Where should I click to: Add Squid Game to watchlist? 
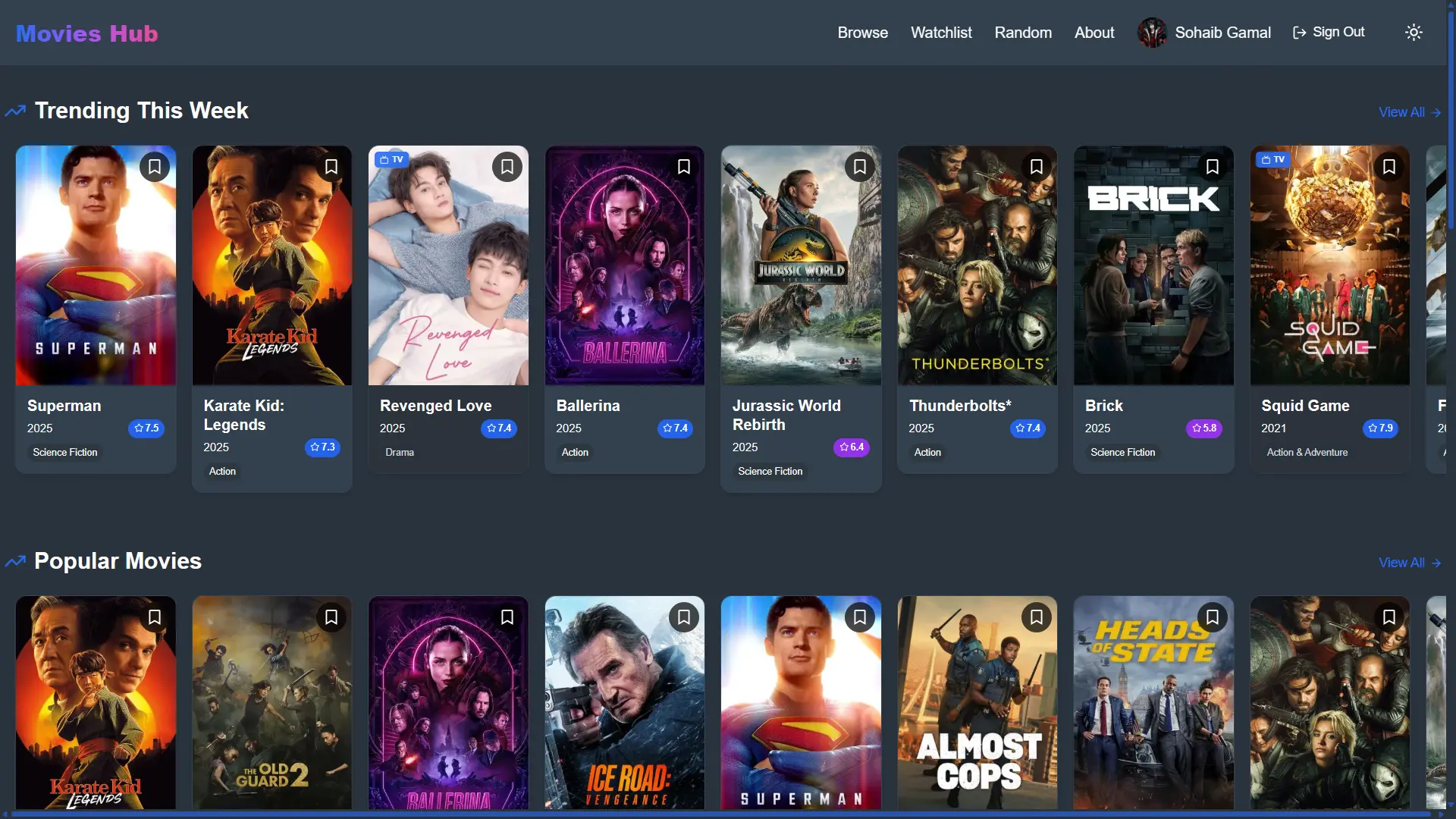click(x=1389, y=167)
